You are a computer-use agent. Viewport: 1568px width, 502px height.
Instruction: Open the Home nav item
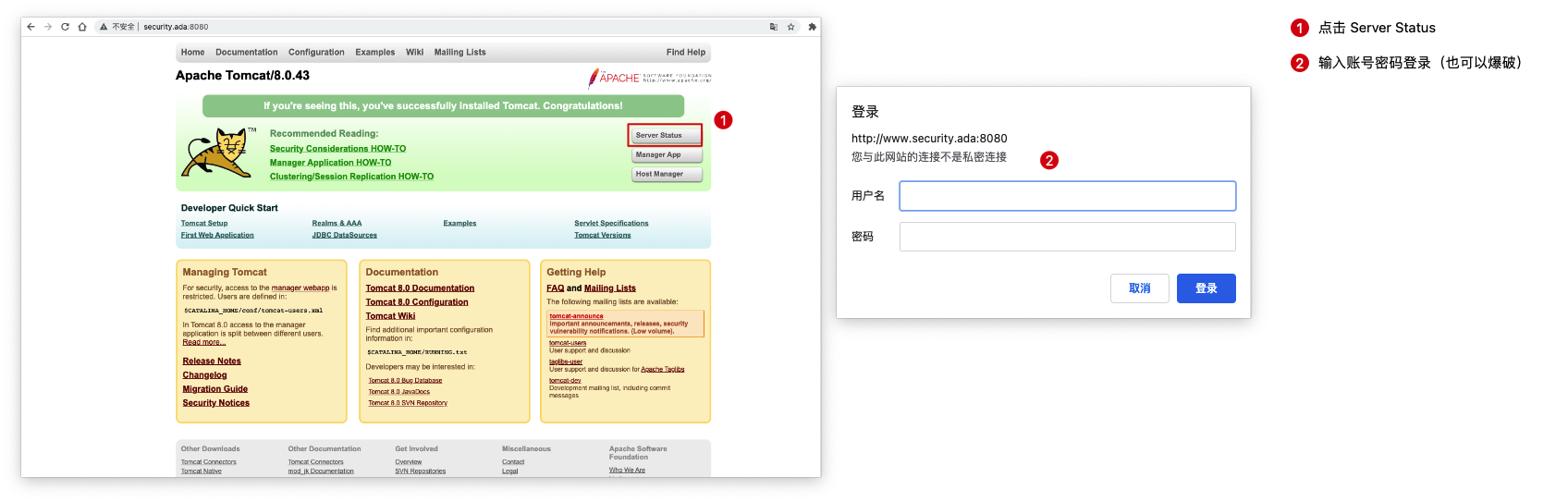tap(192, 53)
